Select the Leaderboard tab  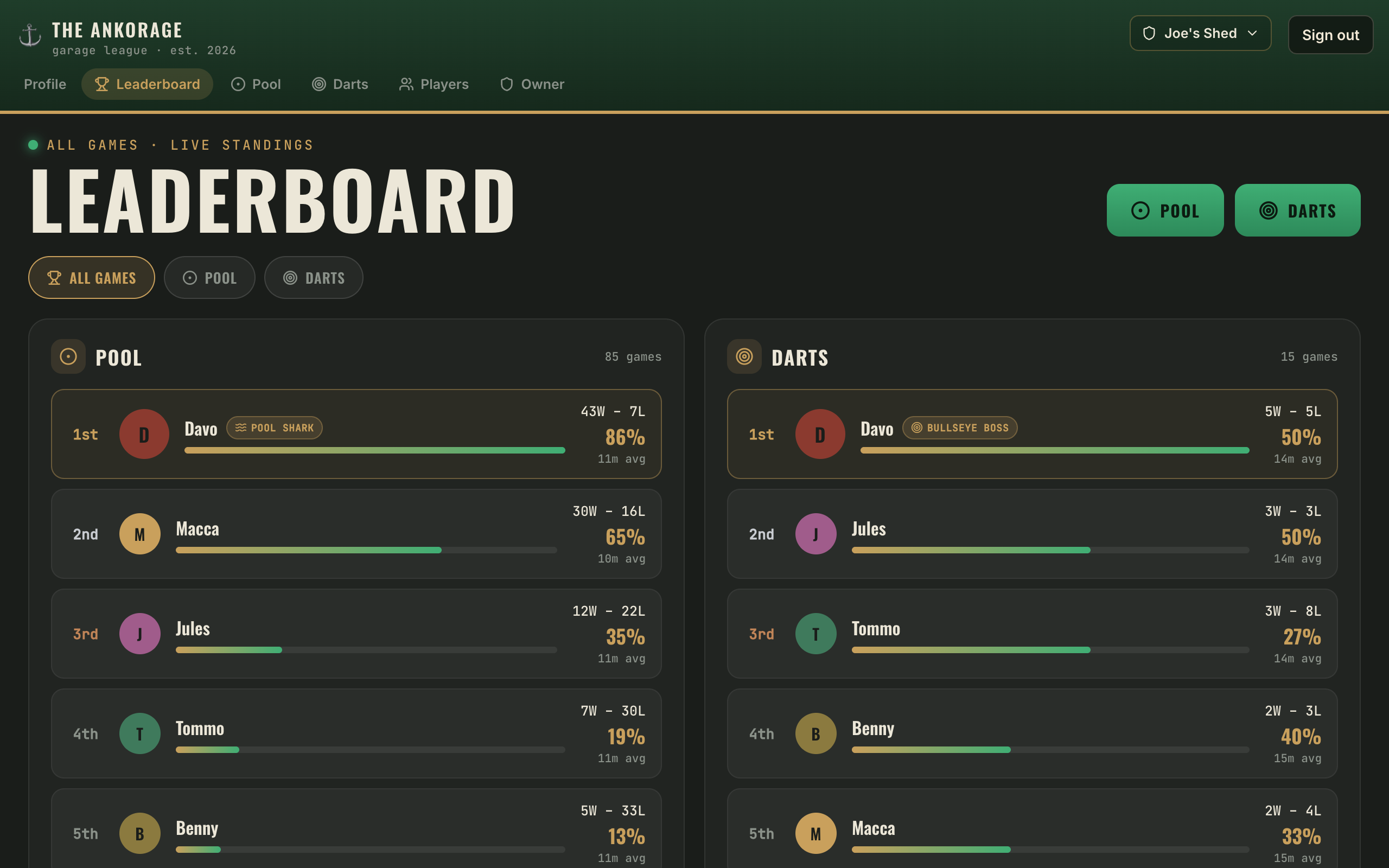point(147,85)
